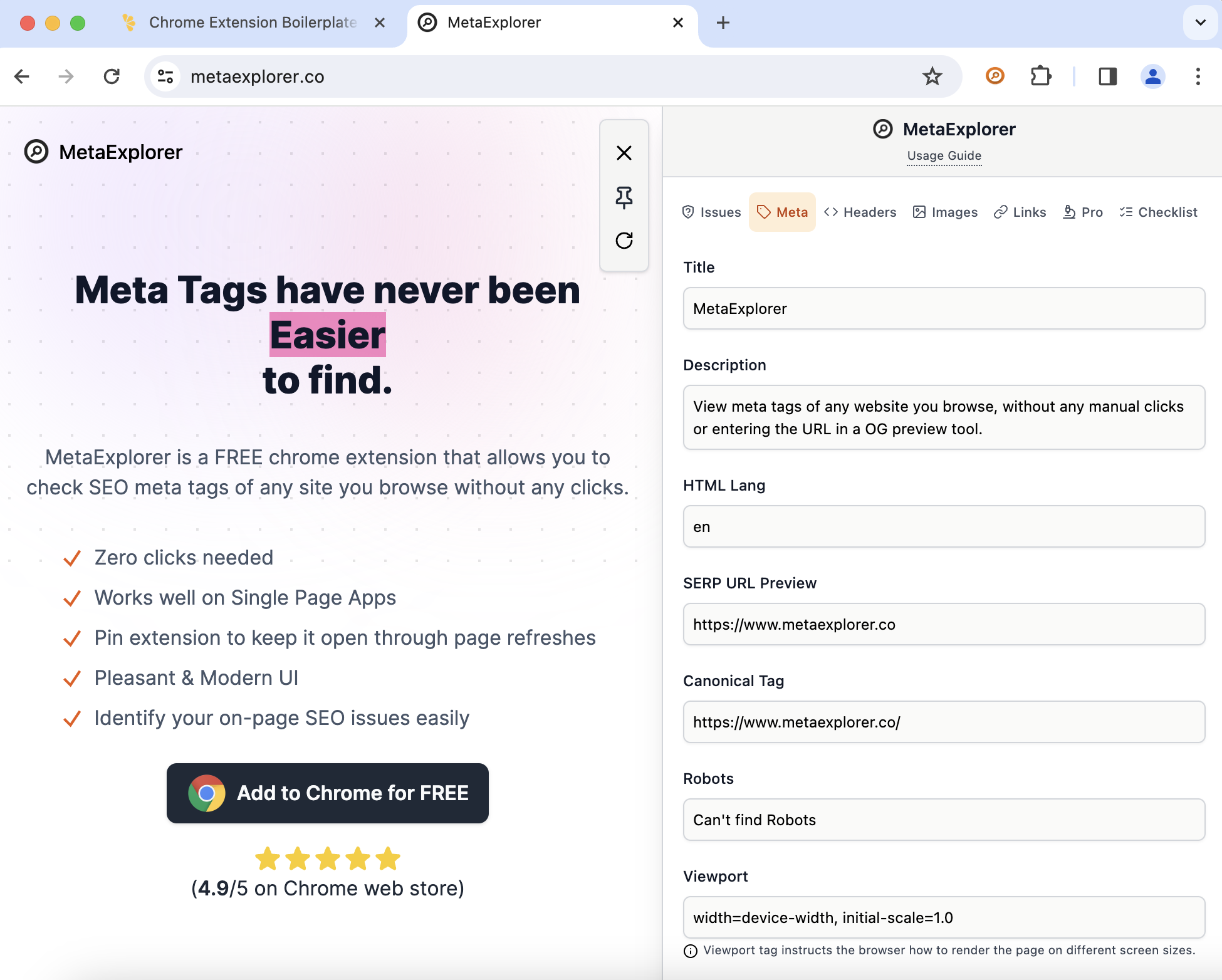Image resolution: width=1222 pixels, height=980 pixels.
Task: Click the Images picture icon
Action: (x=919, y=212)
